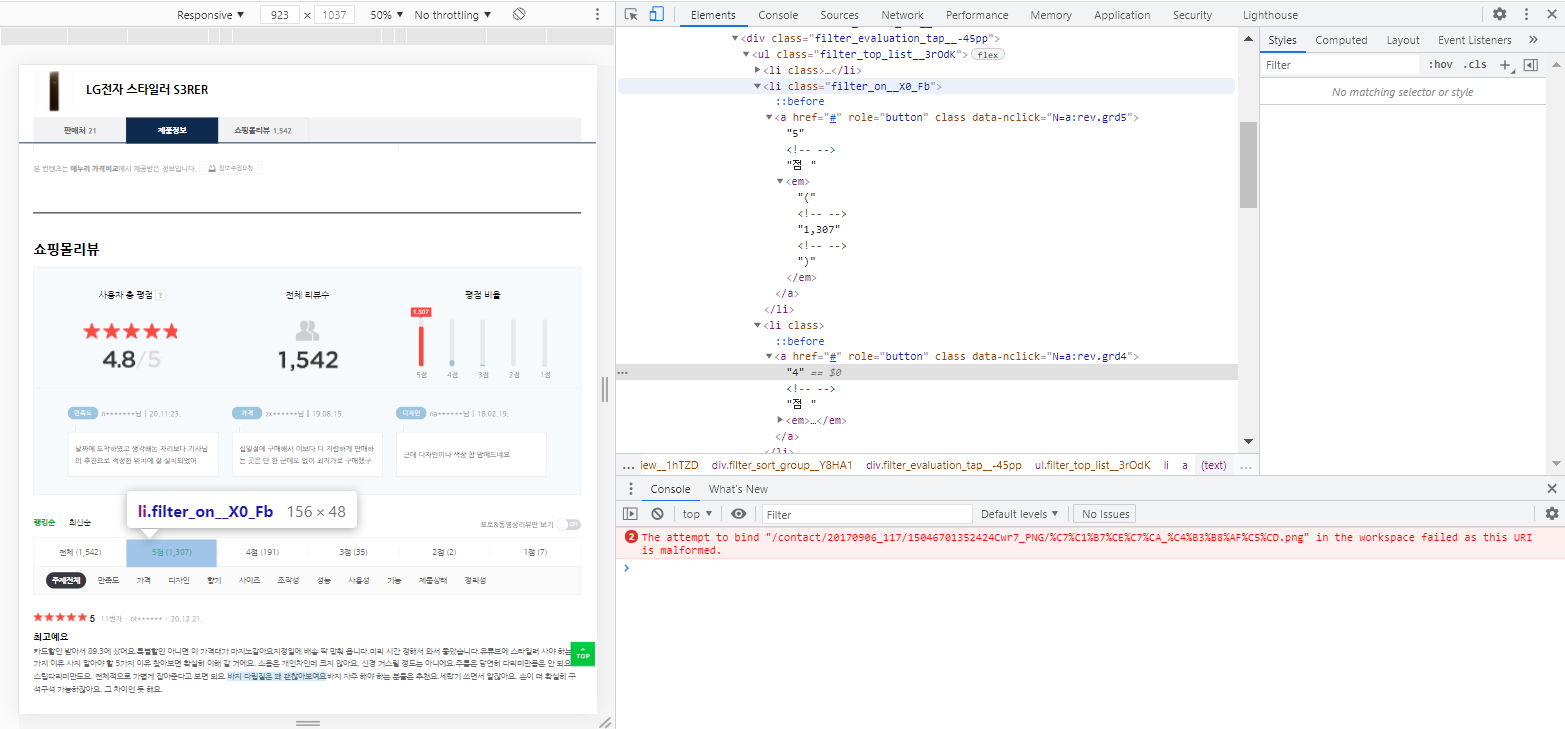The width and height of the screenshot is (1565, 729).
Task: Open the Responsive device dropdown
Action: click(x=211, y=15)
